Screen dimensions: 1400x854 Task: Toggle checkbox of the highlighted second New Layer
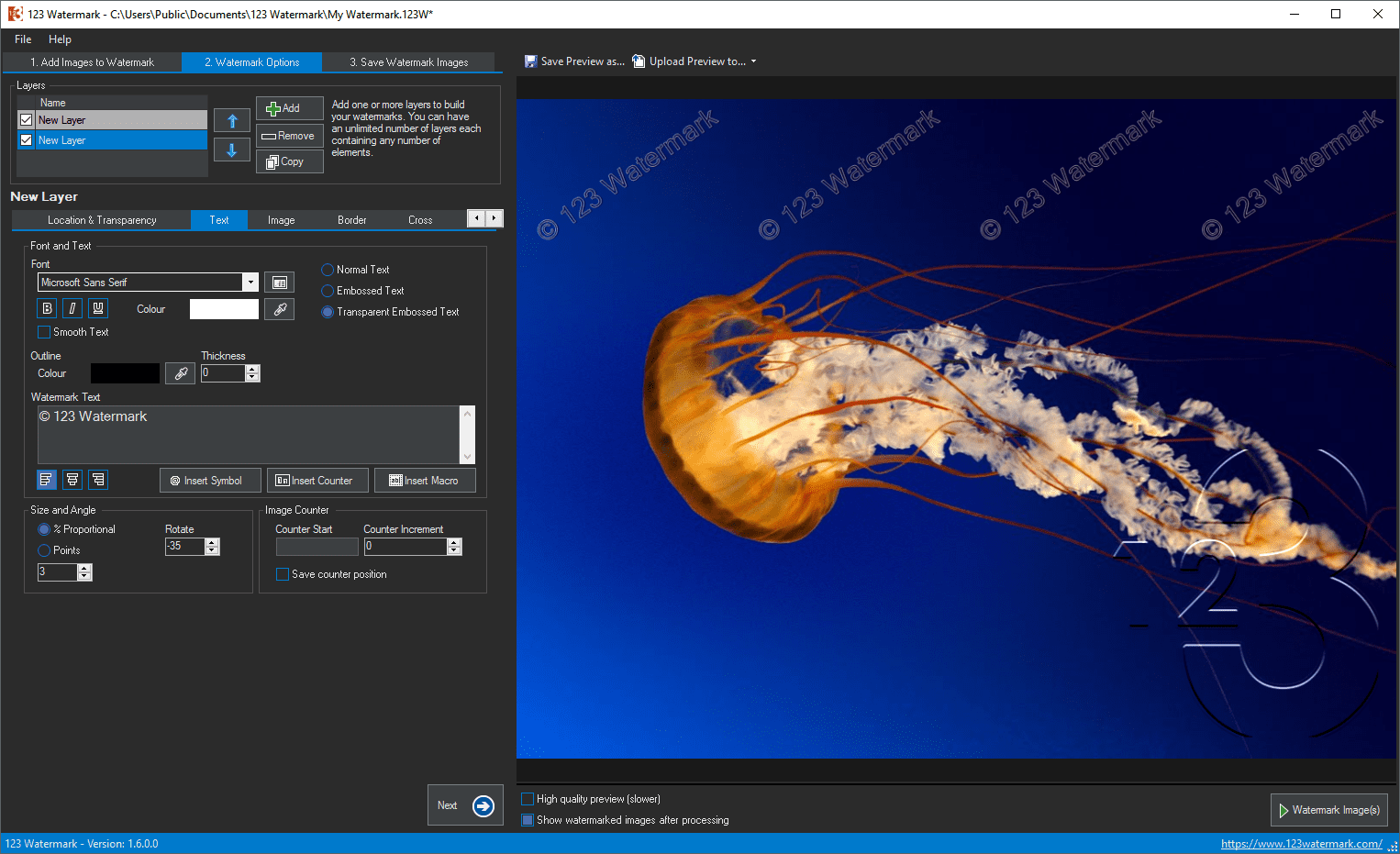point(27,140)
